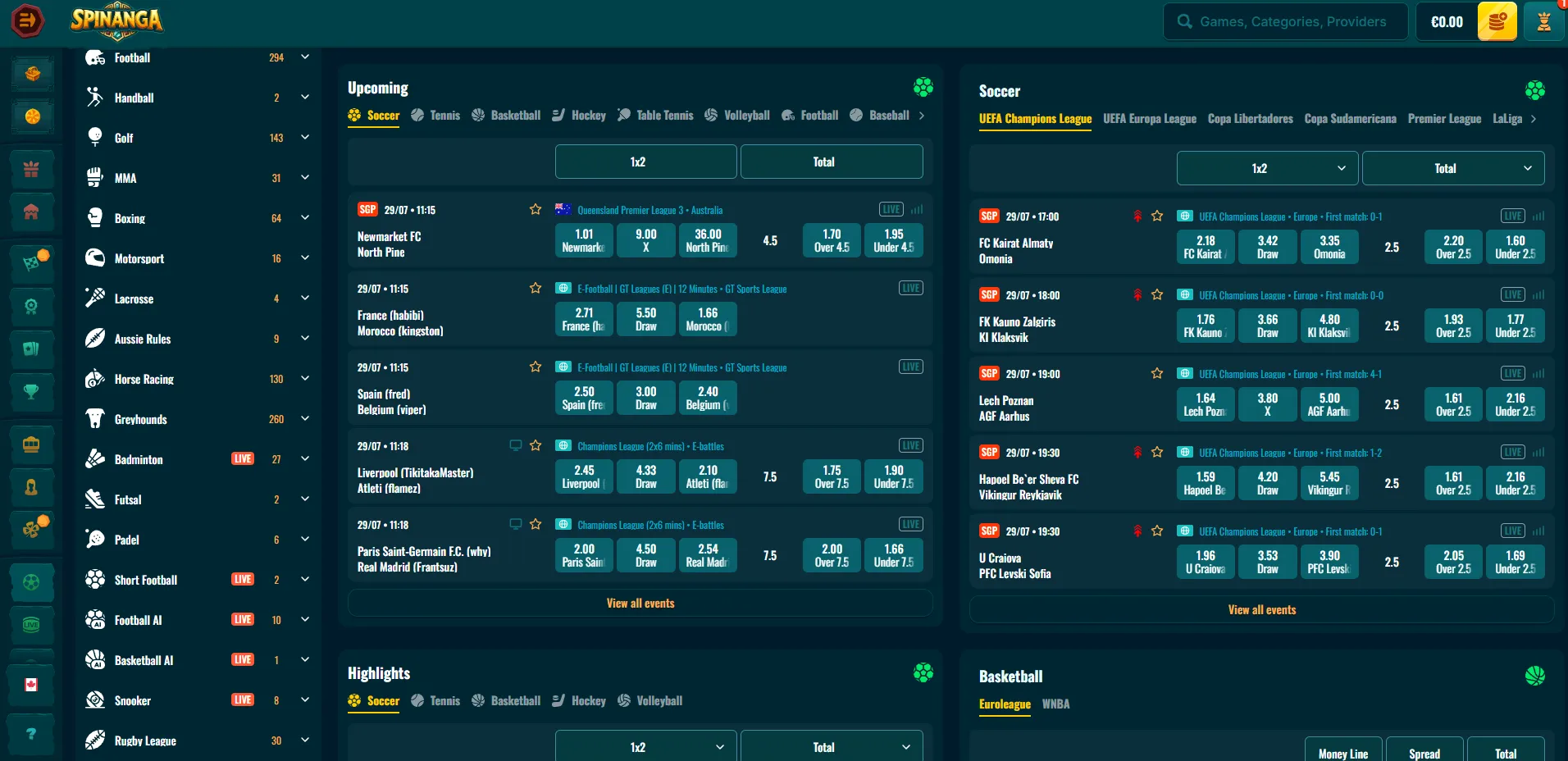Open the 1x2 market dropdown in the Soccer panel
The width and height of the screenshot is (1568, 761).
click(1267, 168)
